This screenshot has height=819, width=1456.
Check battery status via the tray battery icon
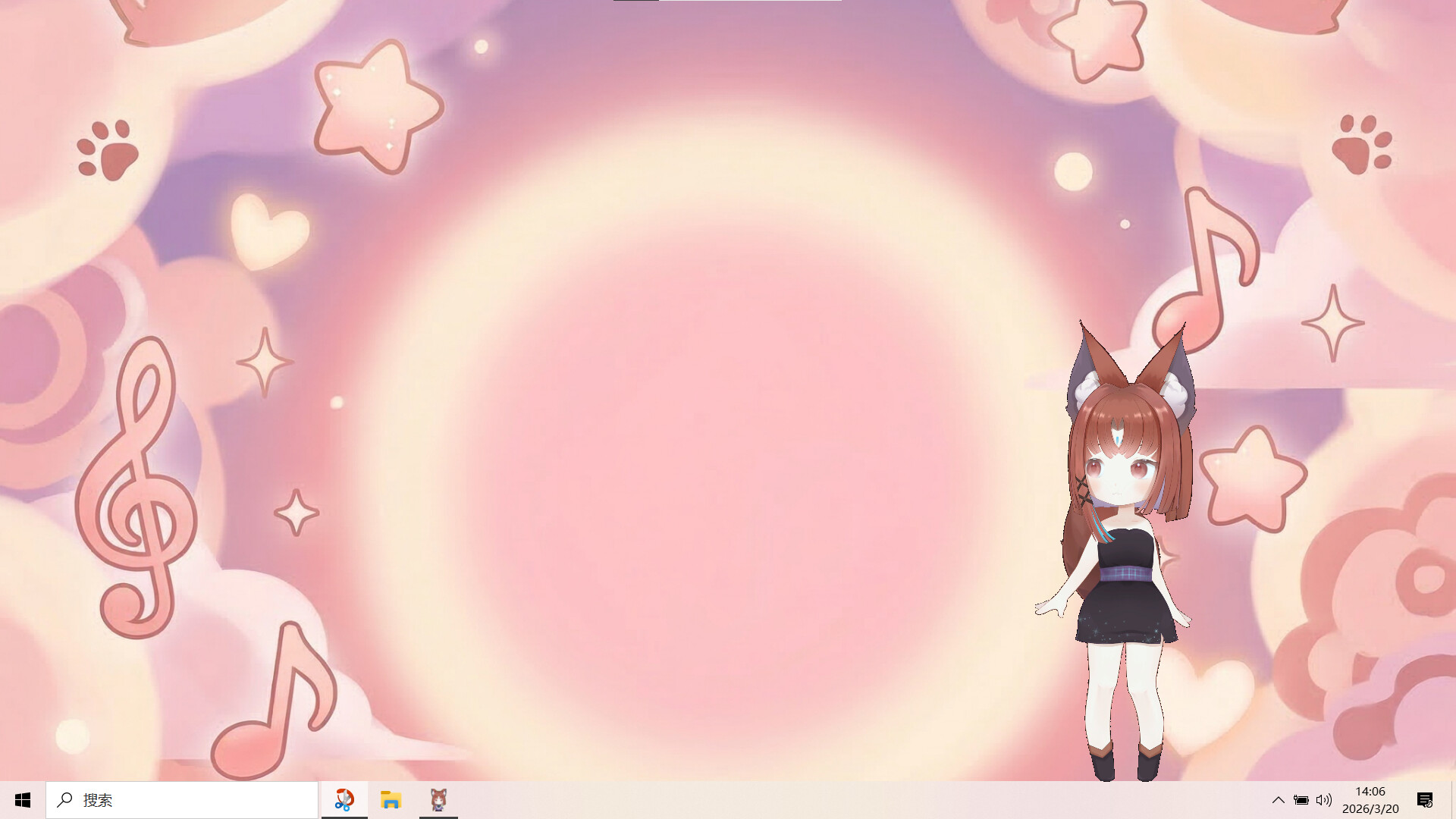pos(1301,800)
